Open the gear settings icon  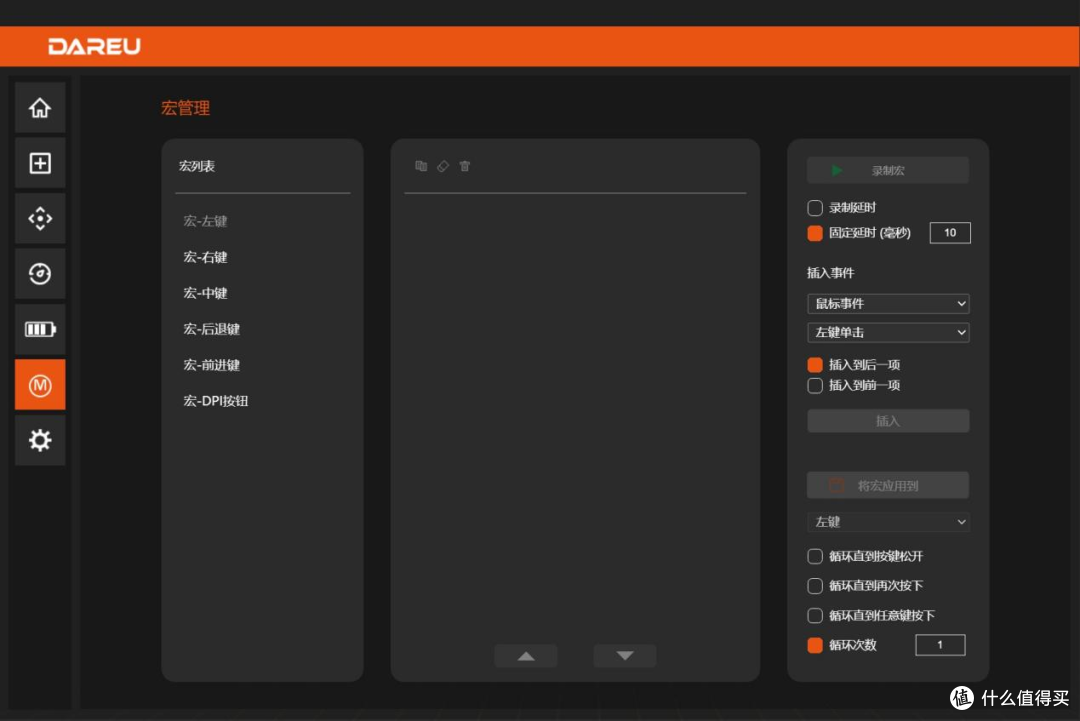click(x=40, y=440)
